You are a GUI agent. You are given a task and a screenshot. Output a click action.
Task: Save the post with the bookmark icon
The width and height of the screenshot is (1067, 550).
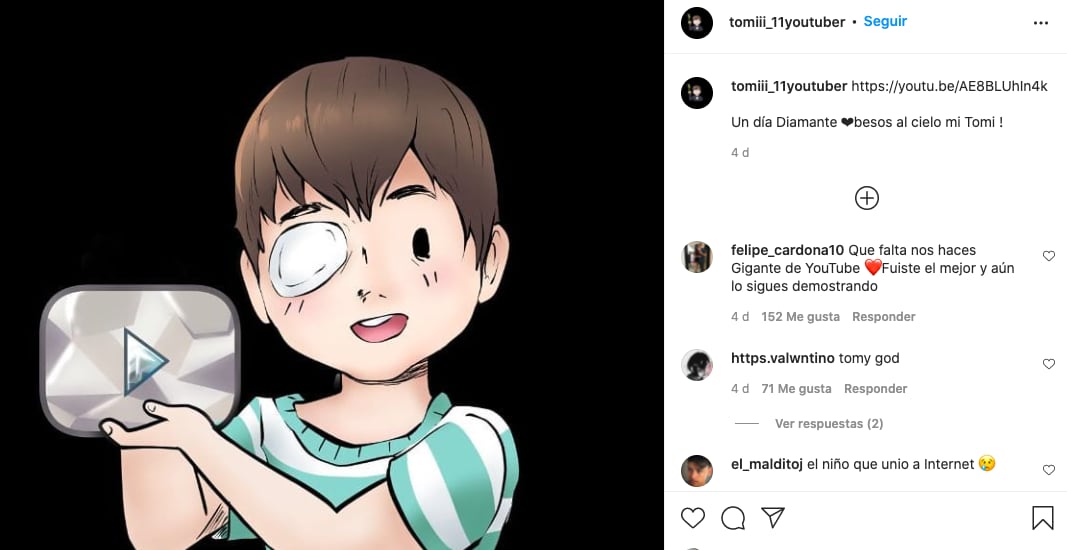(x=1042, y=517)
